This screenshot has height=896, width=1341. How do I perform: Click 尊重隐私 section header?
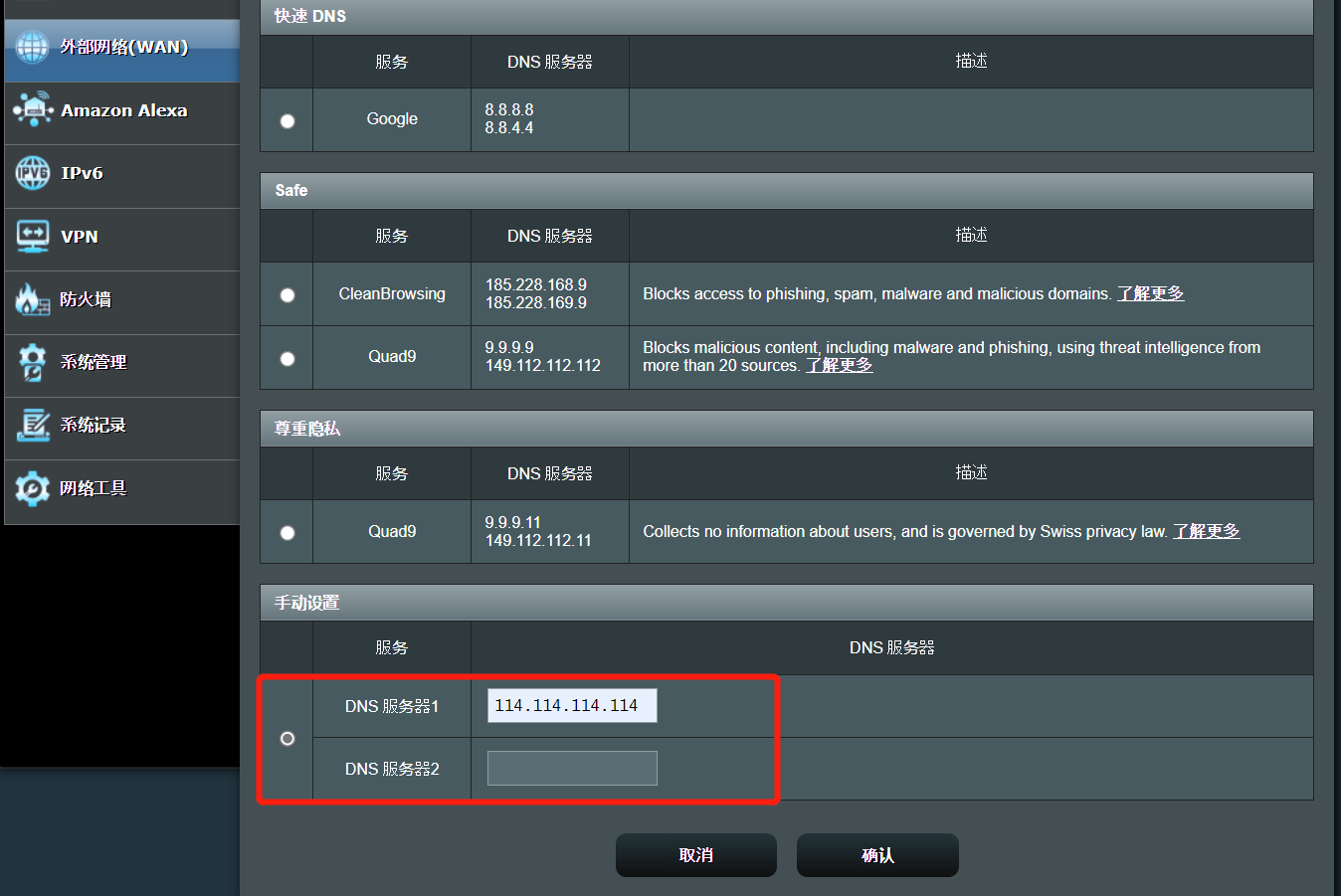coord(787,429)
